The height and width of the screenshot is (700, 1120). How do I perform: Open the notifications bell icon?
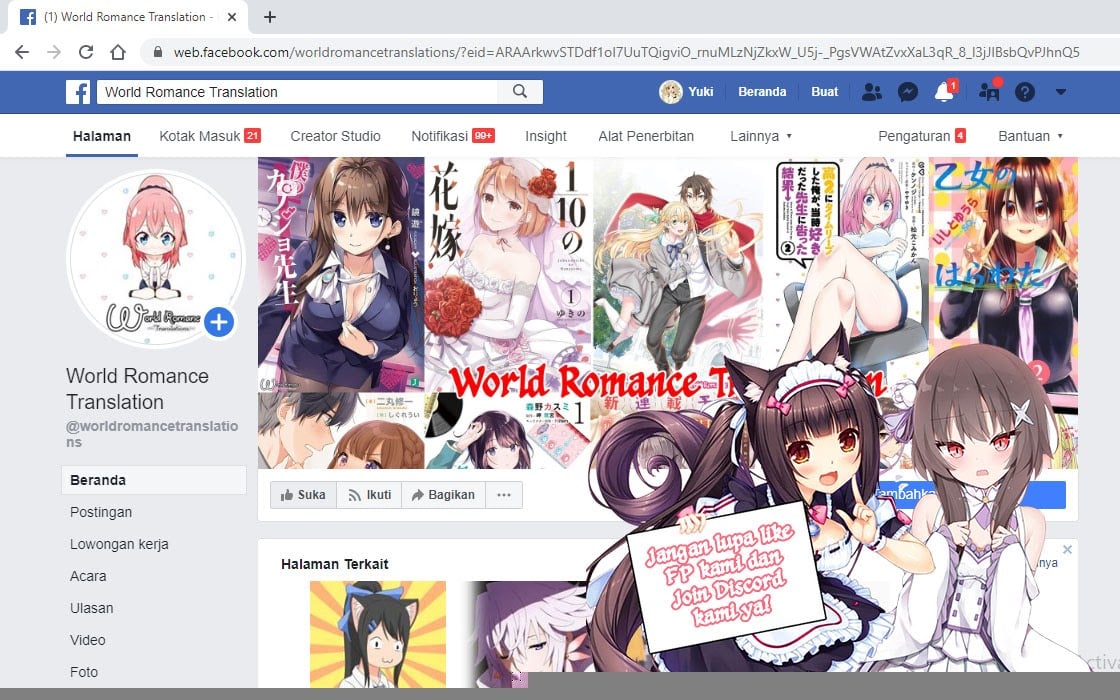click(944, 92)
